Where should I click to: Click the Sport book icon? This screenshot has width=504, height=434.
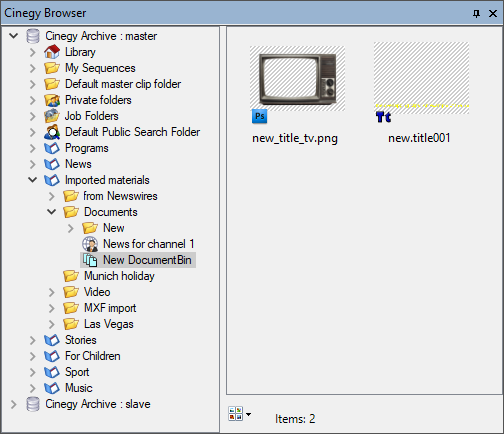pos(52,372)
